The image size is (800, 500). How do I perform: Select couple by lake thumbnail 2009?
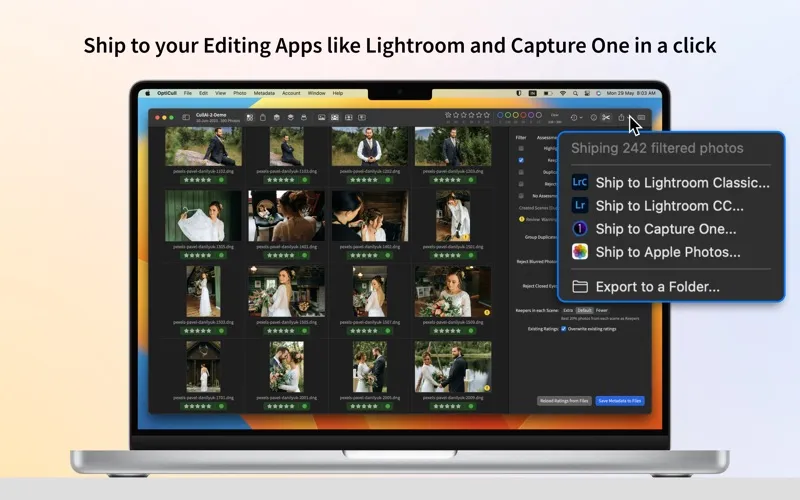tap(453, 367)
